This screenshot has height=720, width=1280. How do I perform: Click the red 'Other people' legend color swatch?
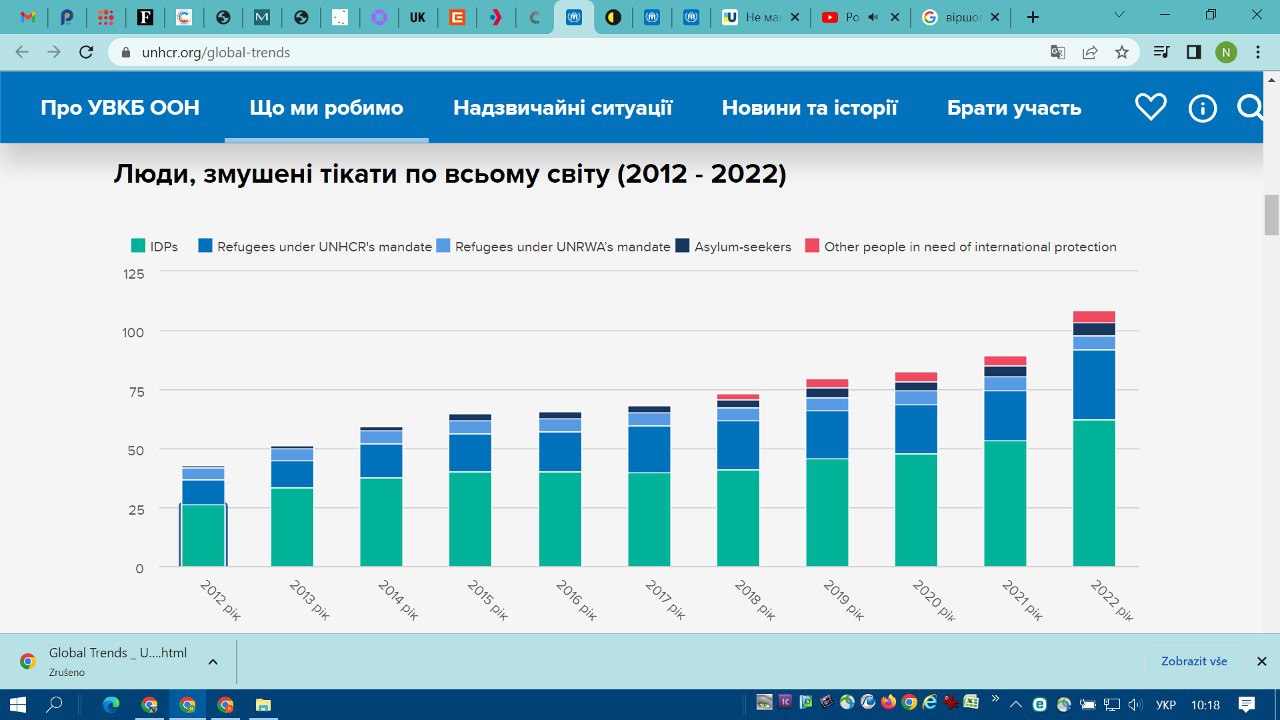click(812, 246)
